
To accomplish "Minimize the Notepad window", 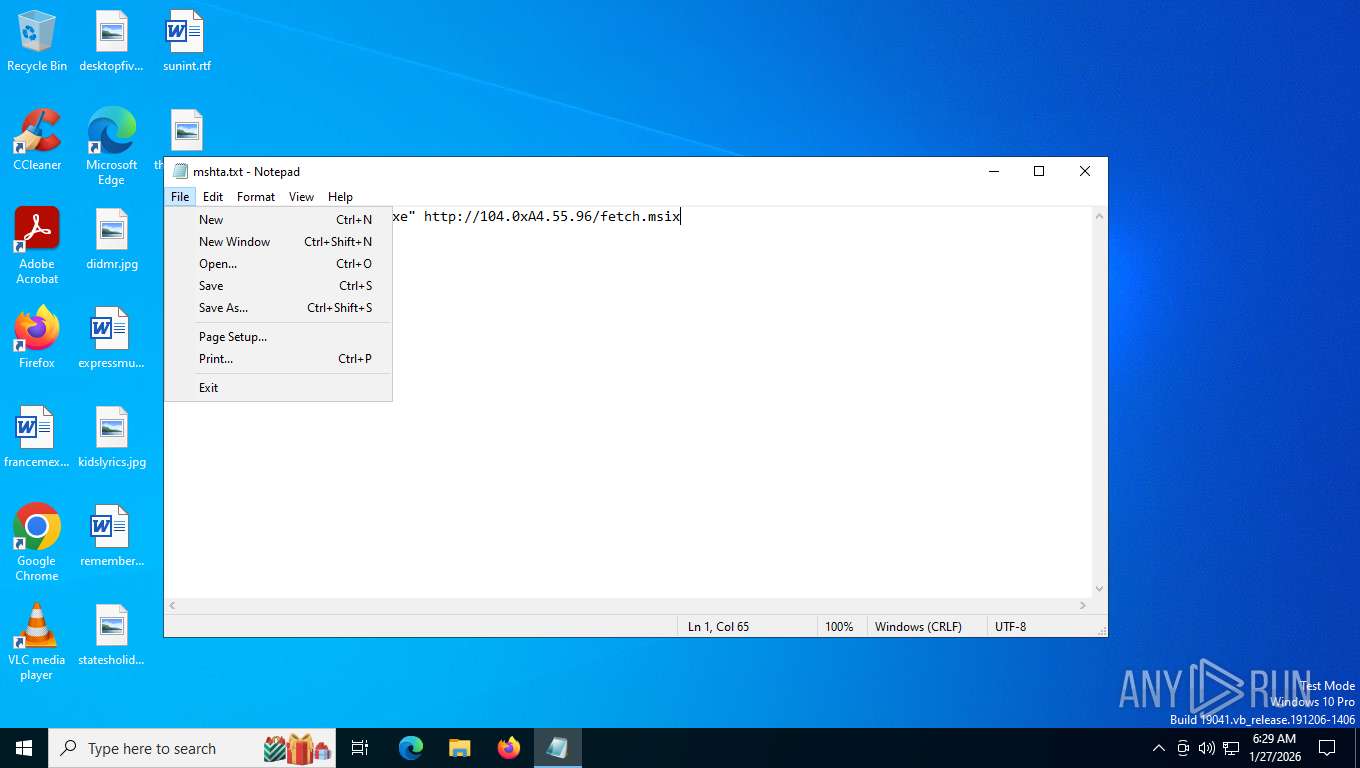I will coord(993,171).
